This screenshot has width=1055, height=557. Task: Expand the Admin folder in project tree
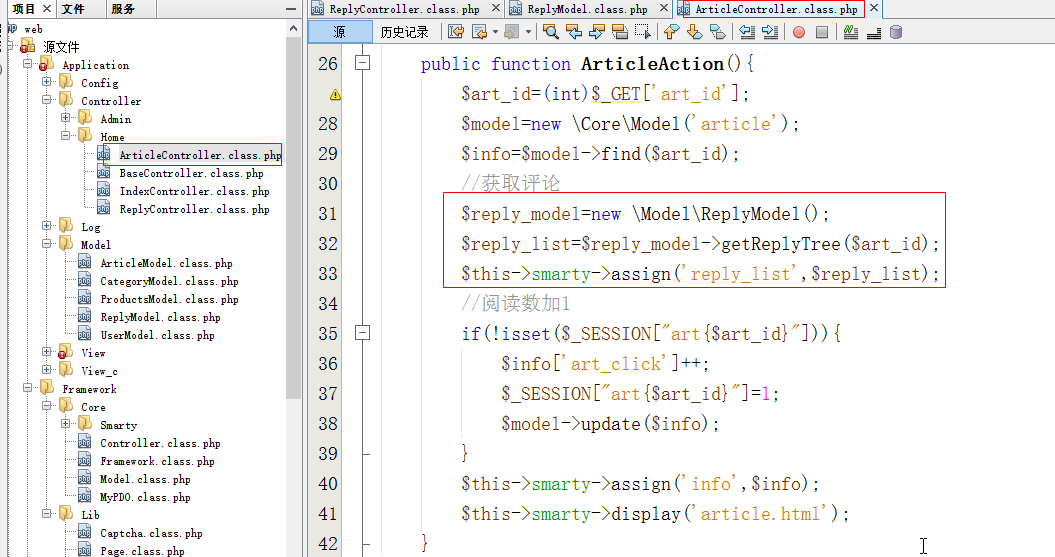tap(66, 119)
